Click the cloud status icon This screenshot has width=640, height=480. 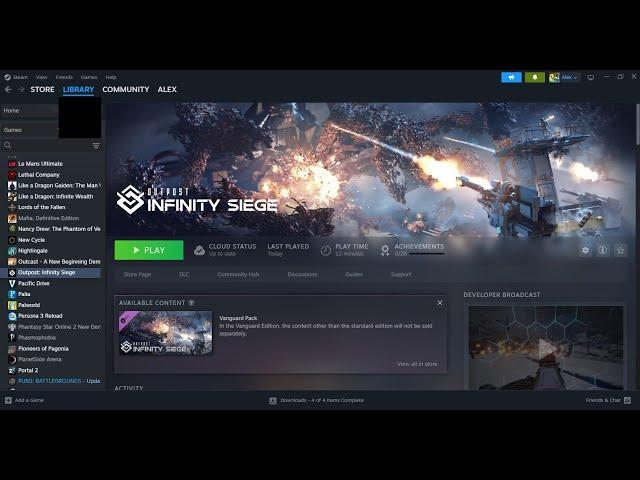[x=199, y=250]
